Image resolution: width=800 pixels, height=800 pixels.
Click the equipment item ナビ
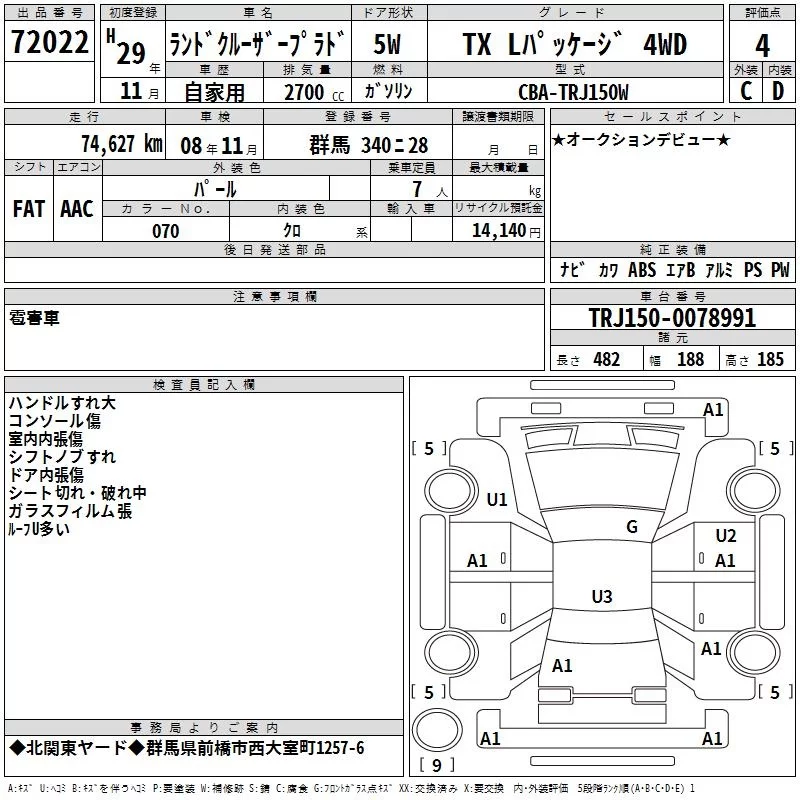click(572, 269)
